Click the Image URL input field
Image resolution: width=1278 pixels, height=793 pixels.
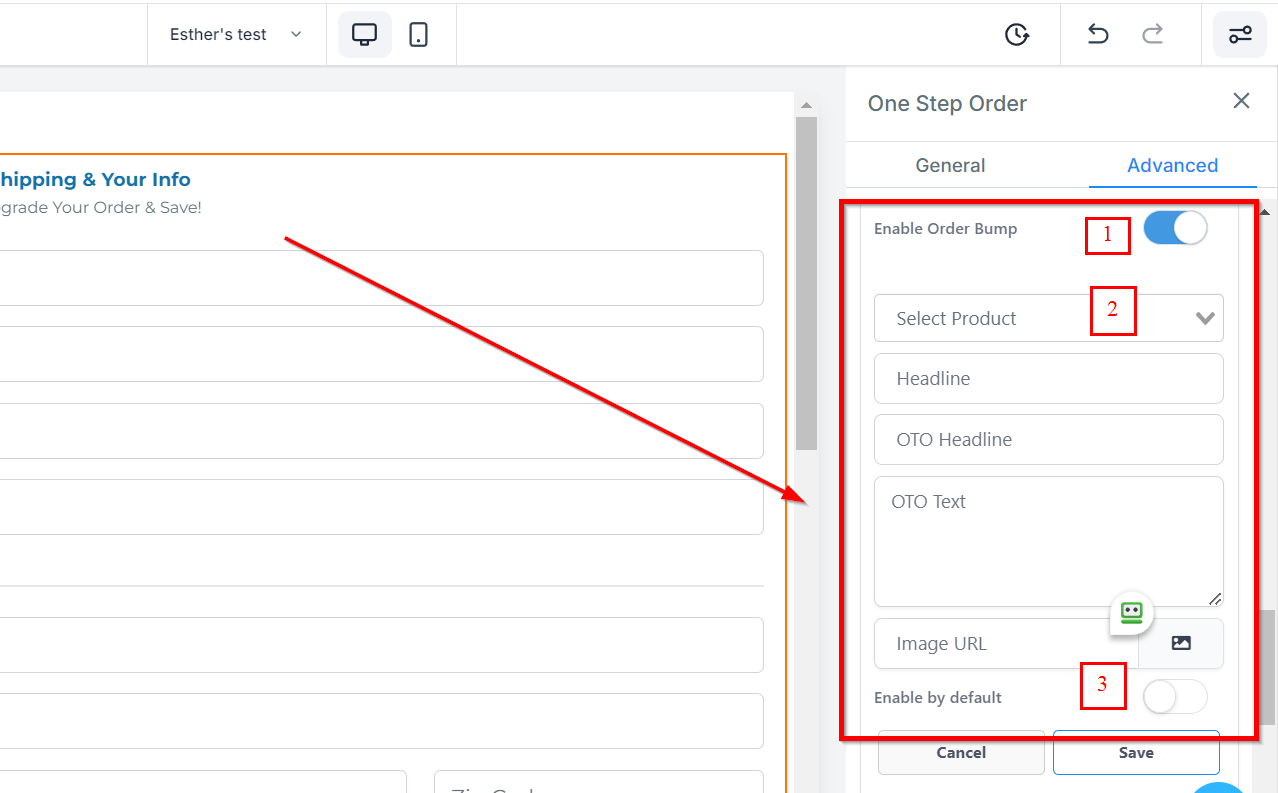coord(1006,643)
